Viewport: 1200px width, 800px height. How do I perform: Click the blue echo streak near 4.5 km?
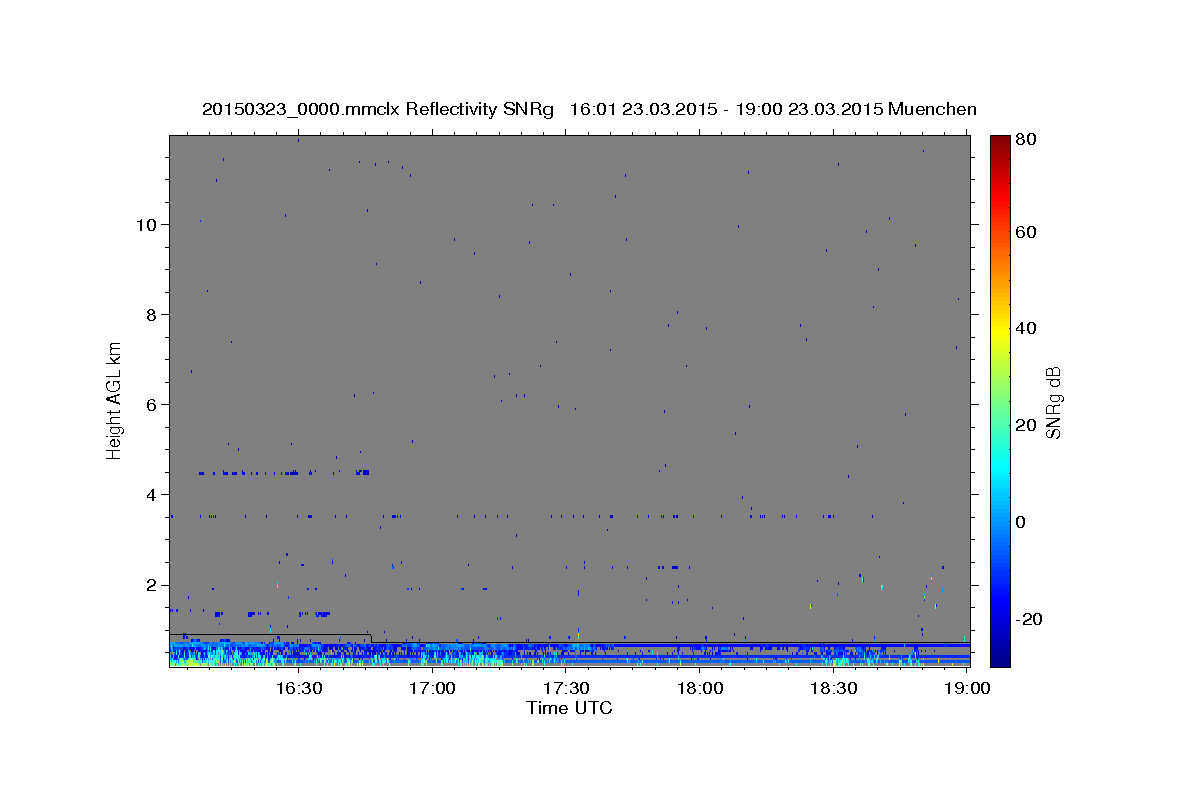(x=283, y=472)
